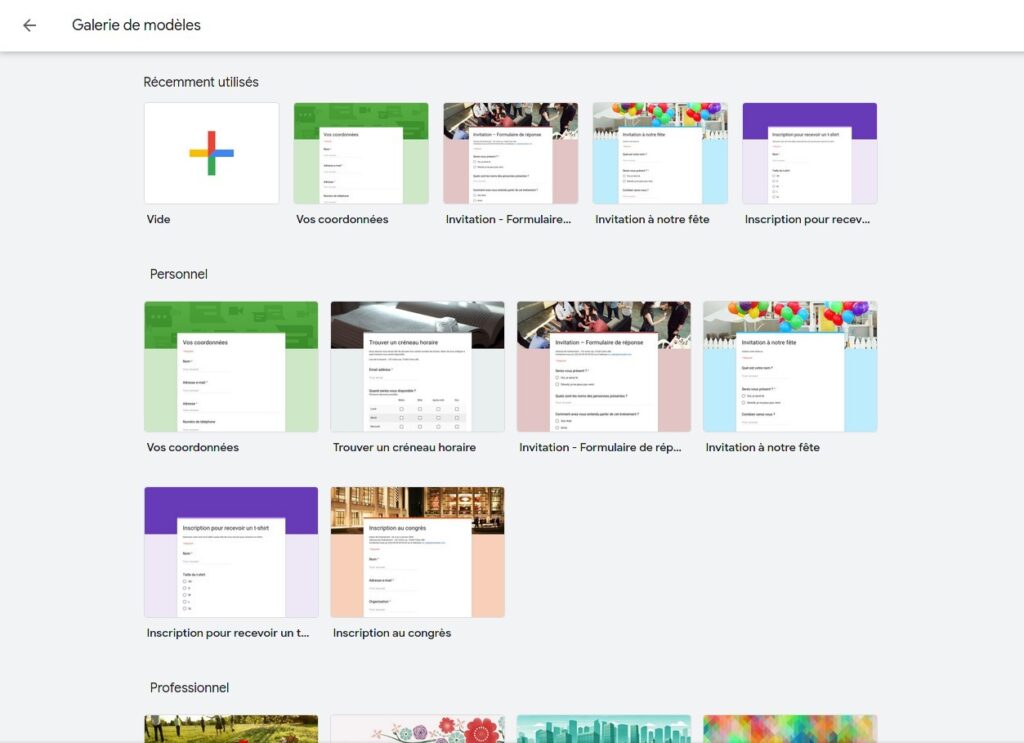Click "Invitation à notre fête" label in Récemment utilisés

pyautogui.click(x=652, y=219)
